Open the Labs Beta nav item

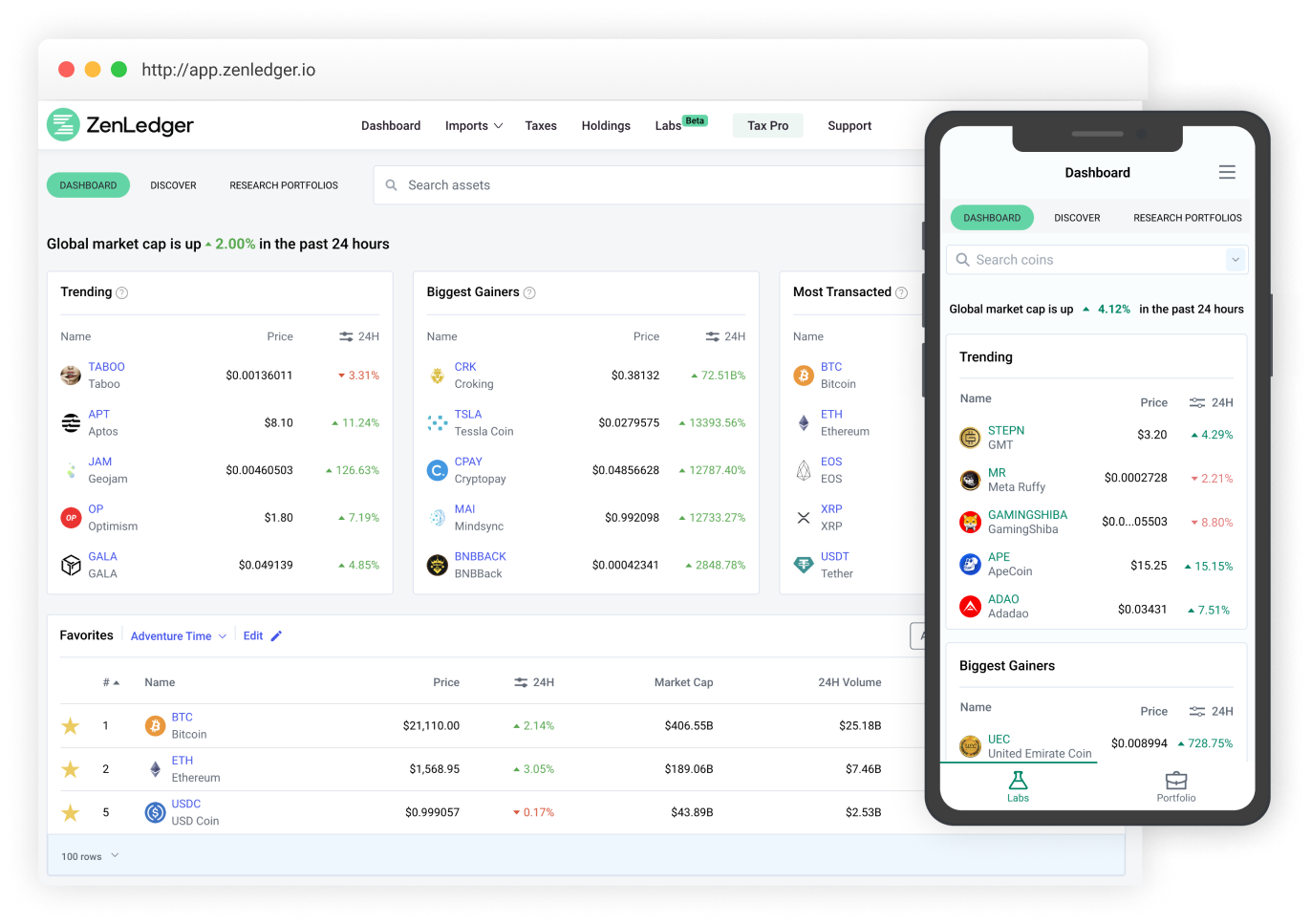[680, 125]
